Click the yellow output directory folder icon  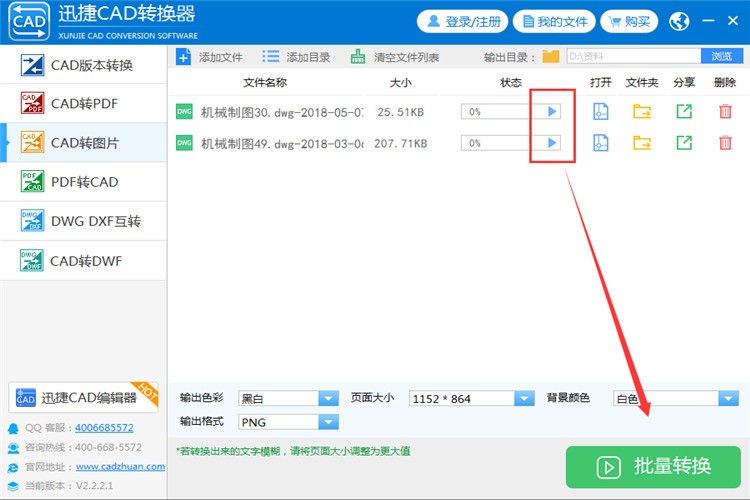pos(551,56)
